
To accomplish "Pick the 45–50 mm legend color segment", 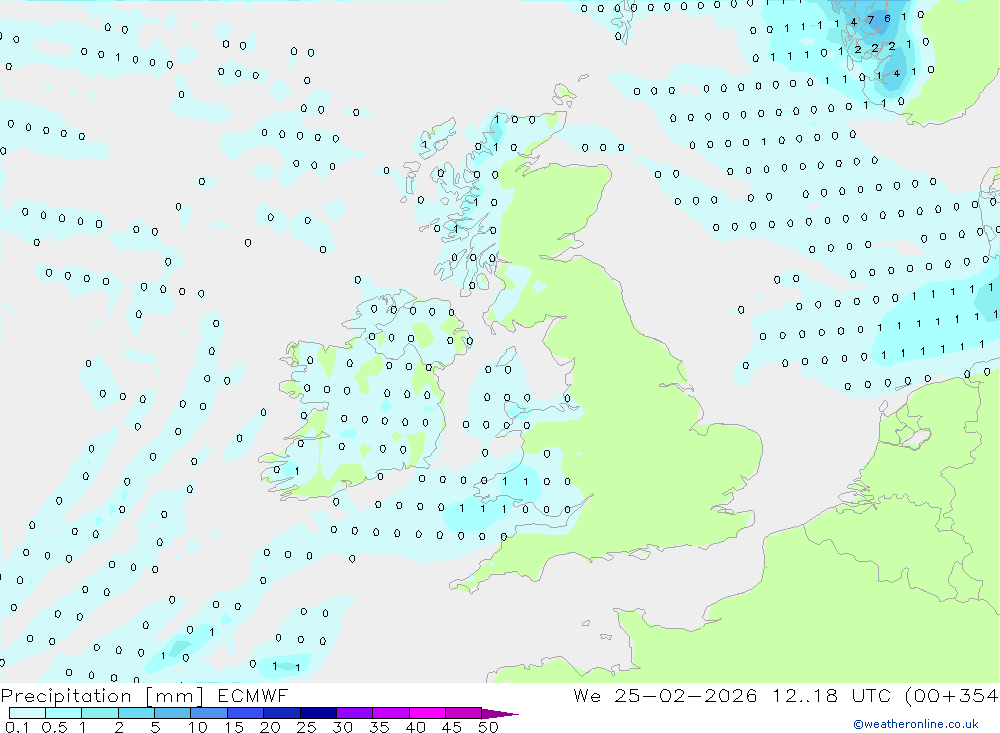I will 463,713.
